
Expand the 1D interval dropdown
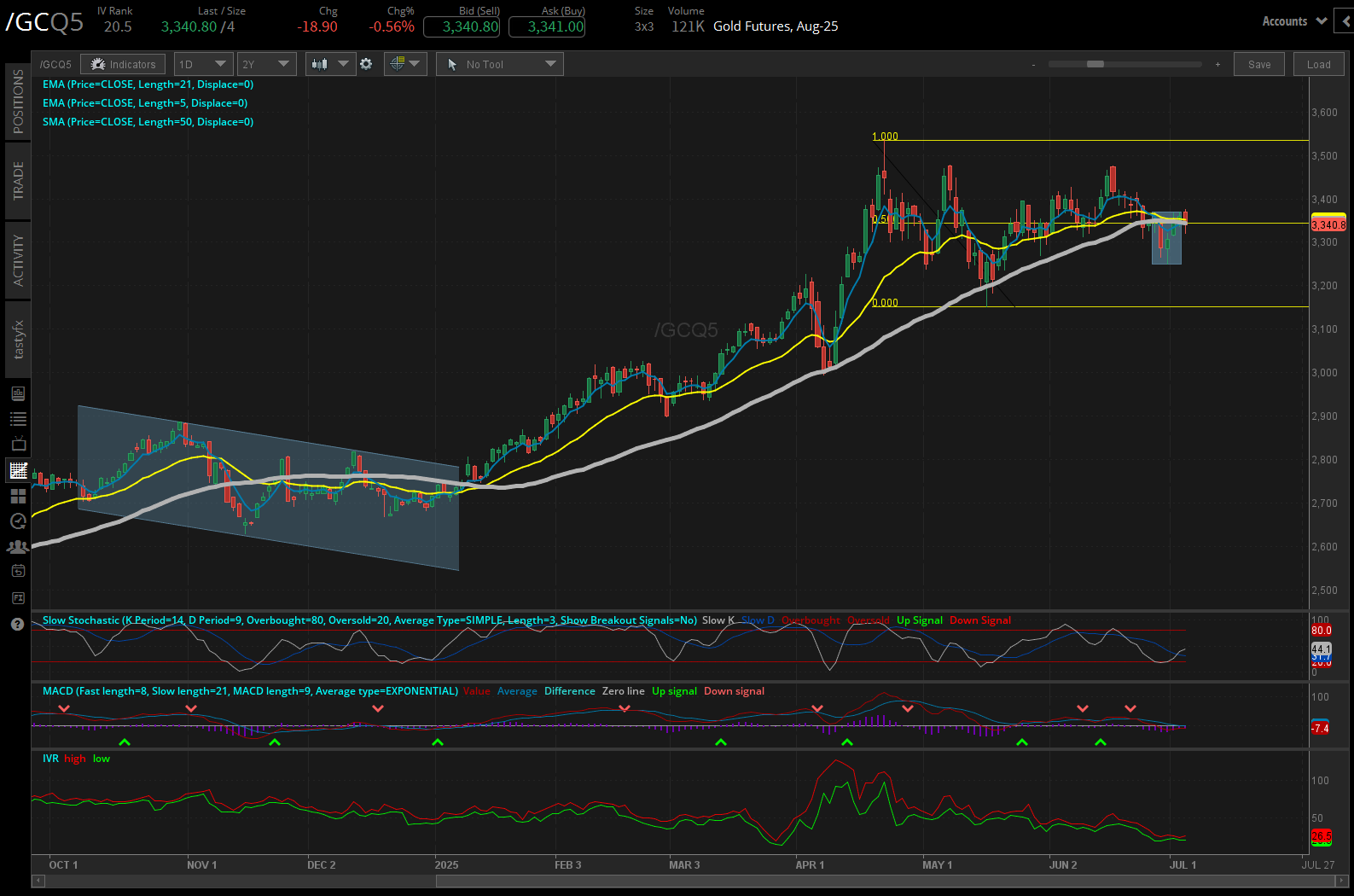point(203,64)
